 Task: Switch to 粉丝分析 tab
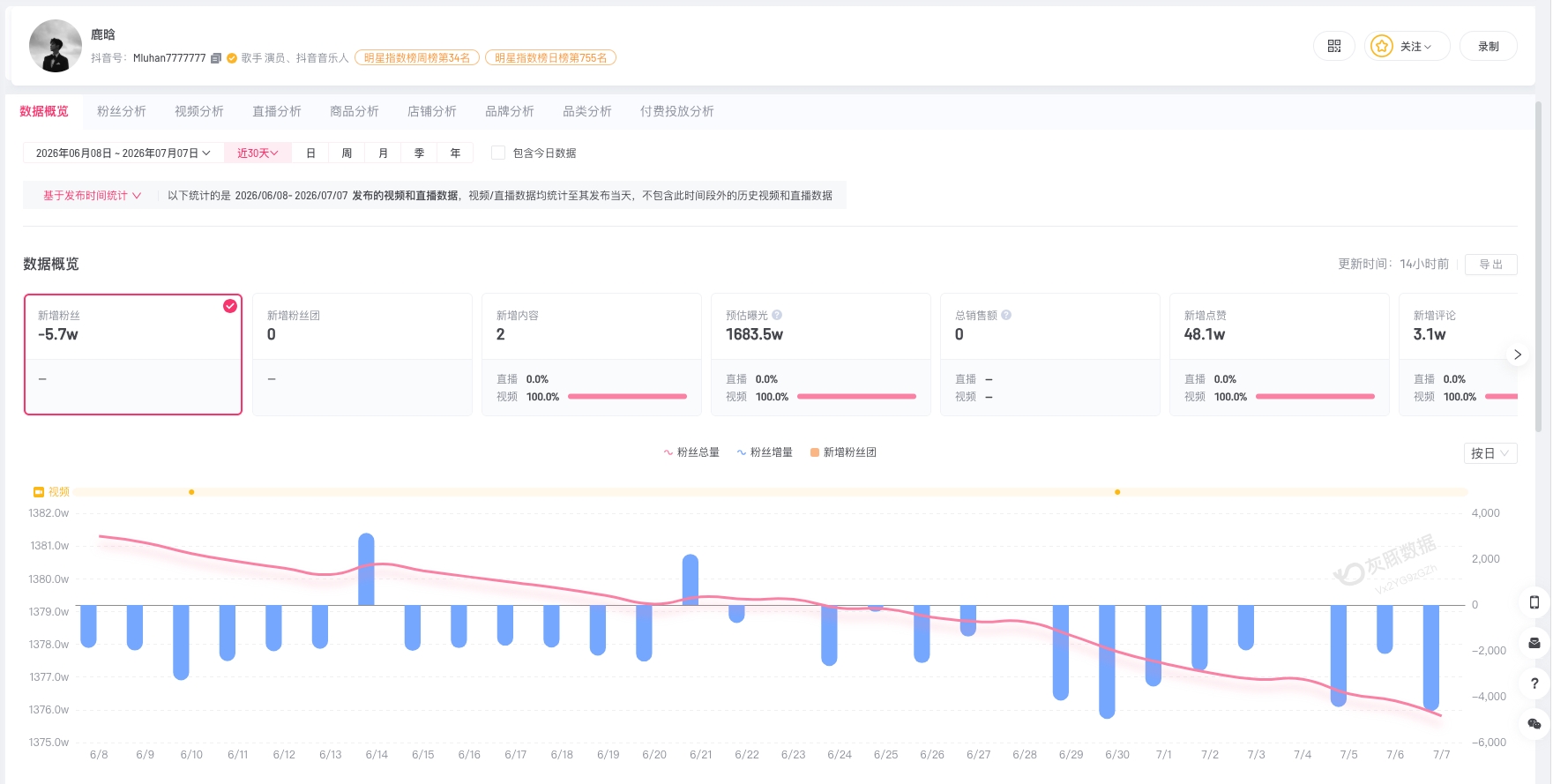tap(122, 111)
